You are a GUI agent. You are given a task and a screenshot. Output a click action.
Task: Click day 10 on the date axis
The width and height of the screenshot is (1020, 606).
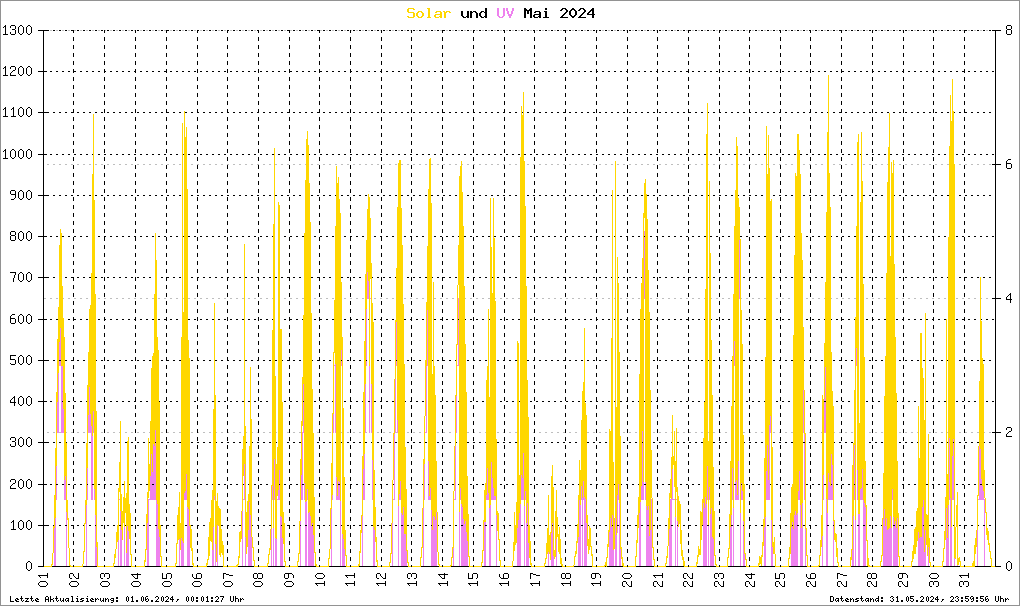320,581
